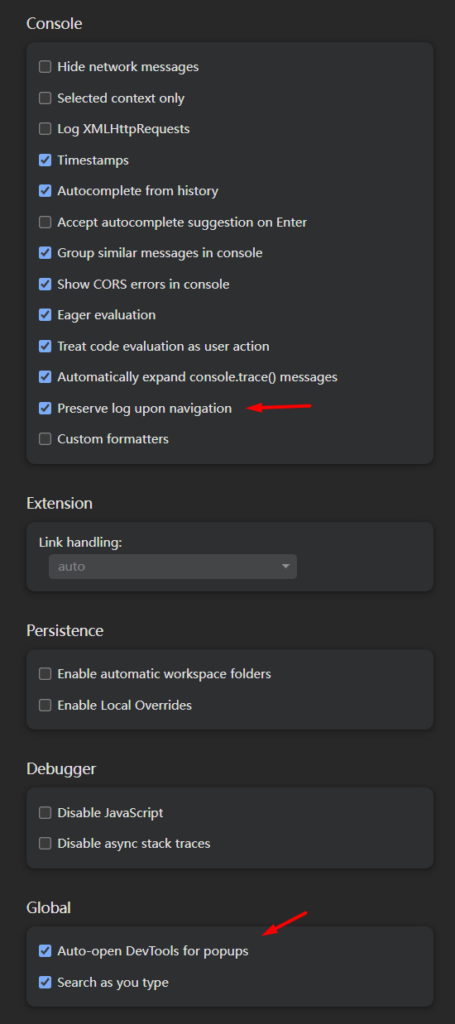
Task: Enable Accept autocomplete suggestion on Enter
Action: [45, 222]
